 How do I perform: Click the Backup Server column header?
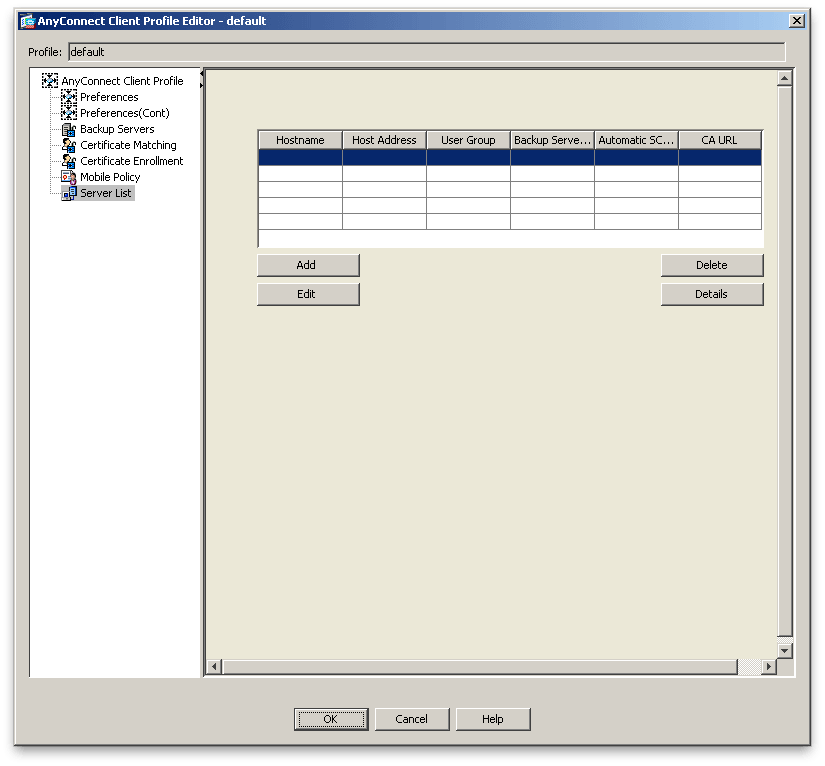tap(552, 140)
